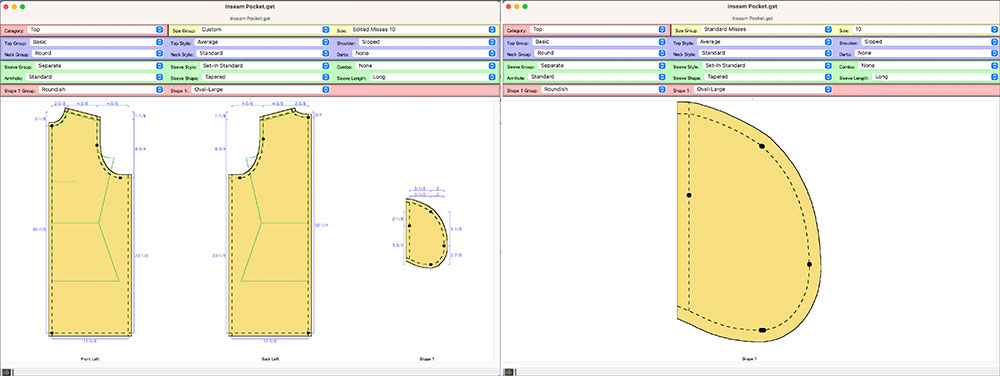The height and width of the screenshot is (376, 1000).
Task: Open the Size Group dropdown showing Standard Misses
Action: pyautogui.click(x=766, y=29)
